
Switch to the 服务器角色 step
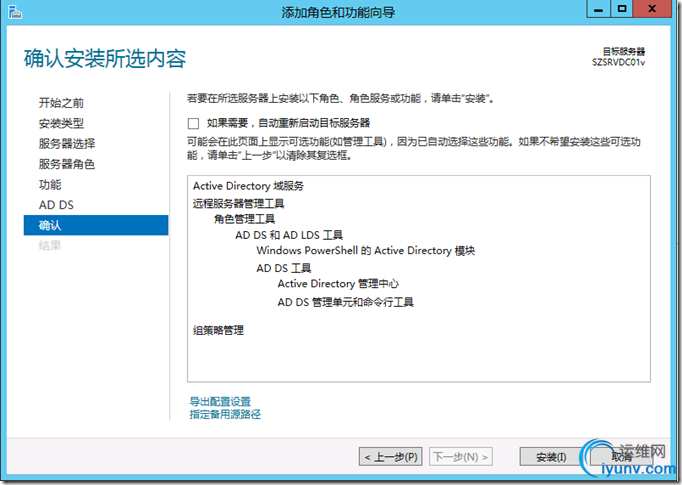pos(67,164)
